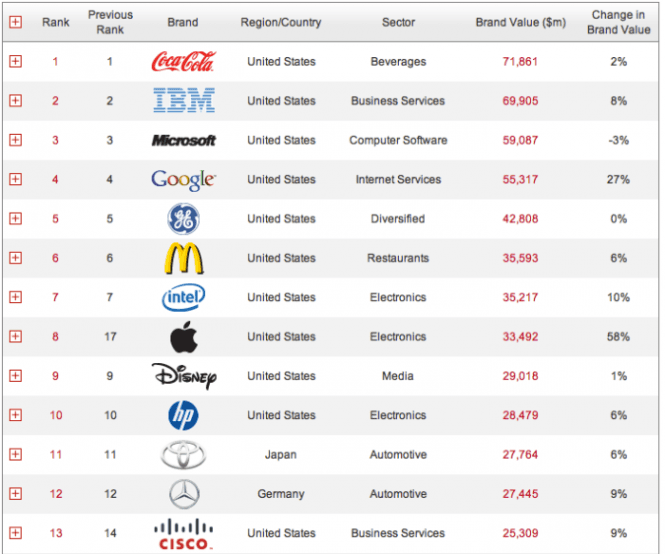Expand the rank 1 Coca-Cola row
This screenshot has width=665, height=554.
pyautogui.click(x=15, y=62)
